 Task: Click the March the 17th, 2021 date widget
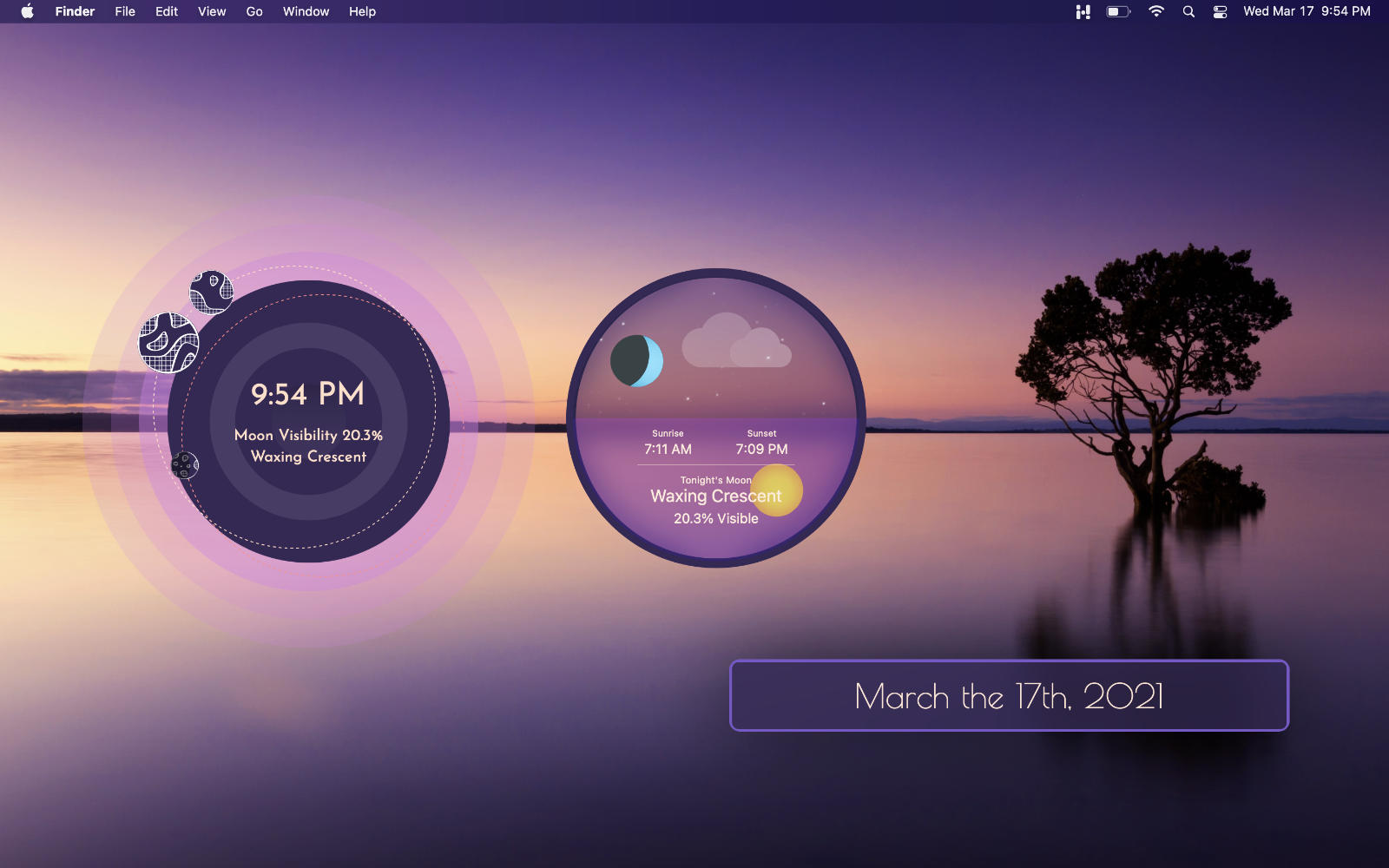click(x=1009, y=695)
